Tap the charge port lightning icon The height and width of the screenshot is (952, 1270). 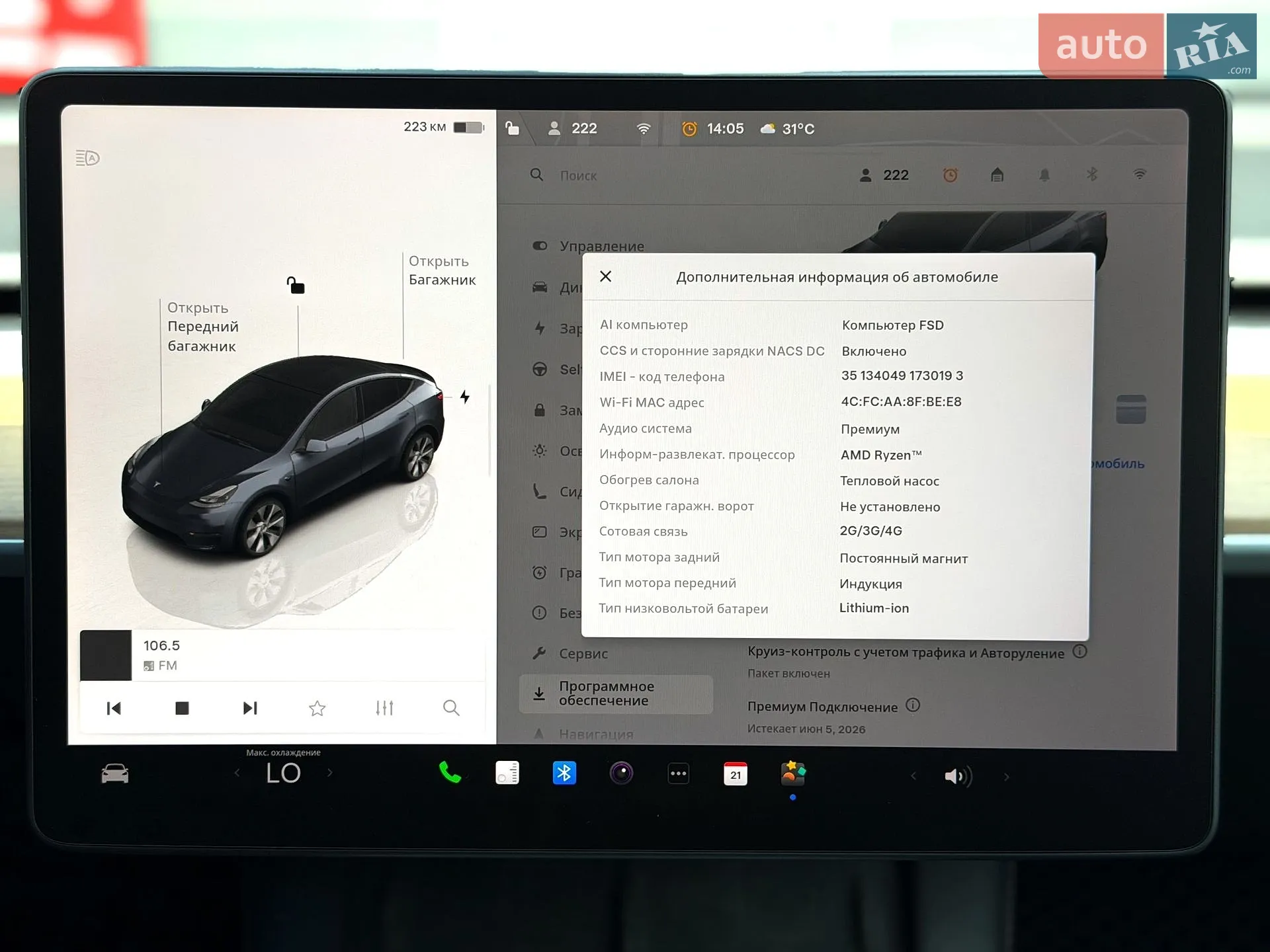tap(465, 397)
